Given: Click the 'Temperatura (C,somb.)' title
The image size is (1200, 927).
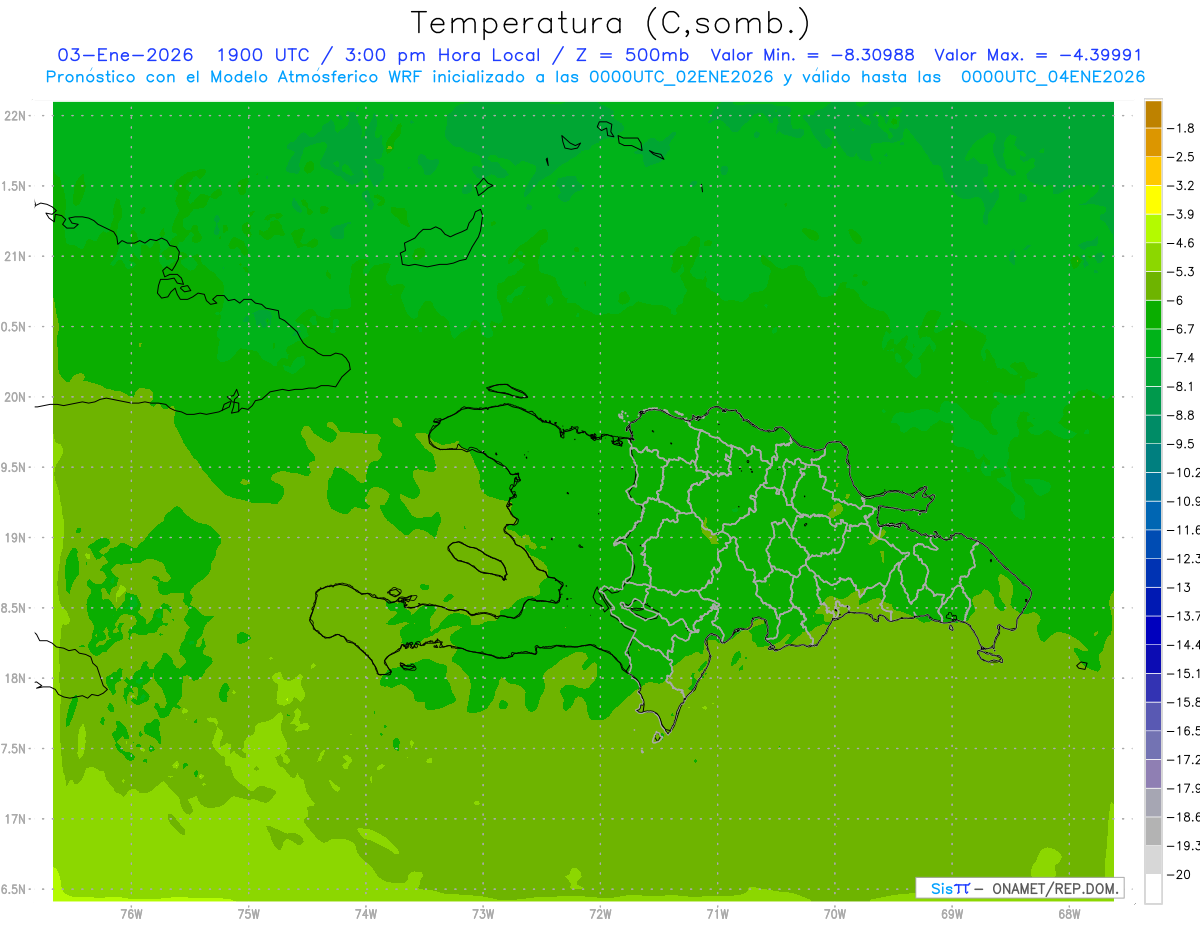Looking at the screenshot, I should coord(611,22).
